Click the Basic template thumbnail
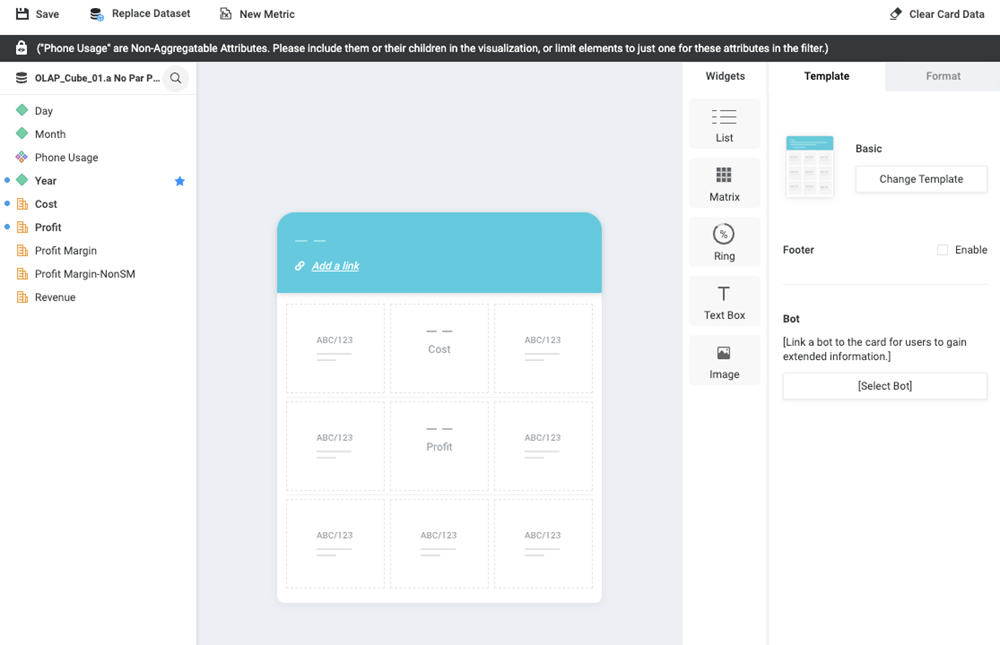The width and height of the screenshot is (1000, 645). [809, 166]
